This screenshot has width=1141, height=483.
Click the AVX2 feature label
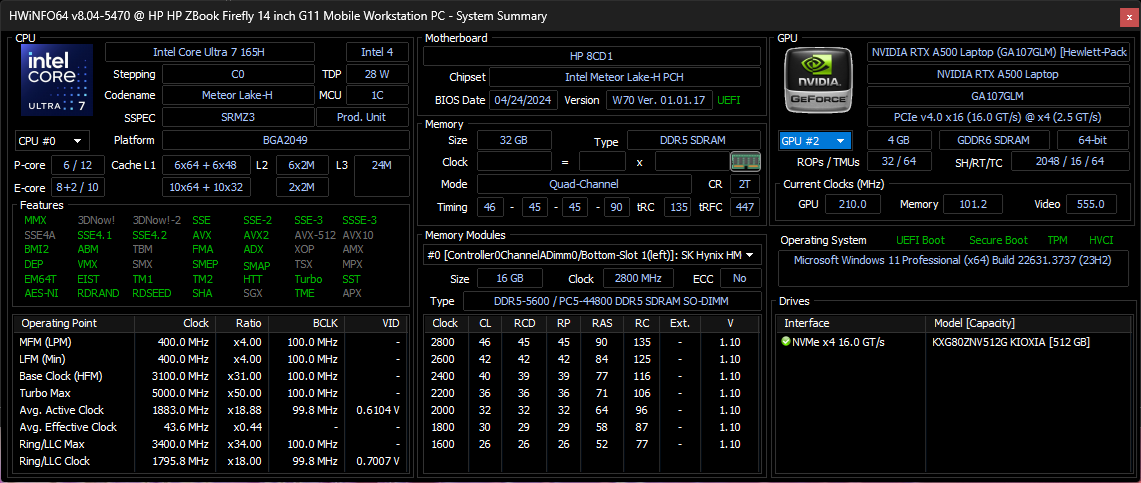[255, 235]
